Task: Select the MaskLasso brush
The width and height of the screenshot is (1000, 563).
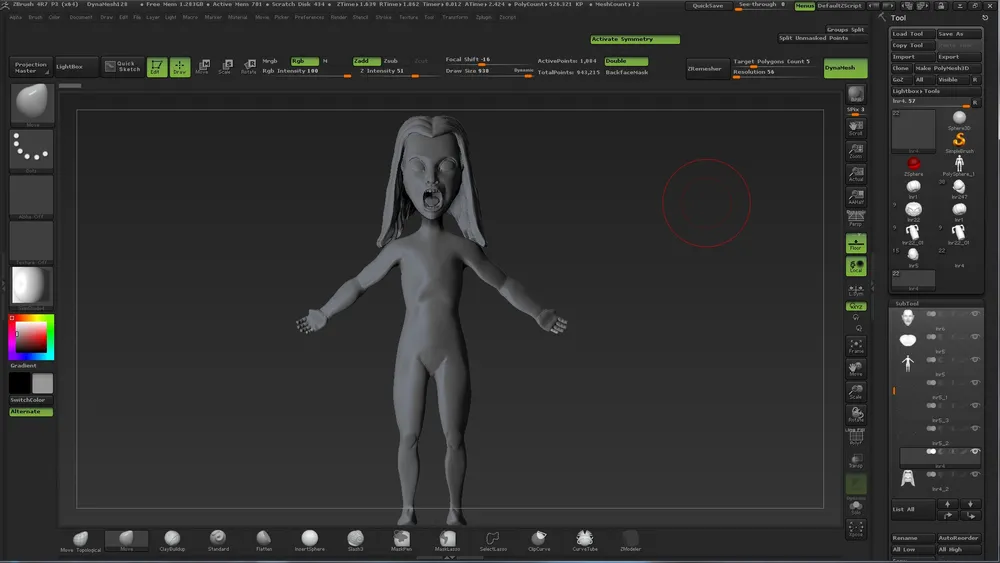Action: click(x=447, y=540)
